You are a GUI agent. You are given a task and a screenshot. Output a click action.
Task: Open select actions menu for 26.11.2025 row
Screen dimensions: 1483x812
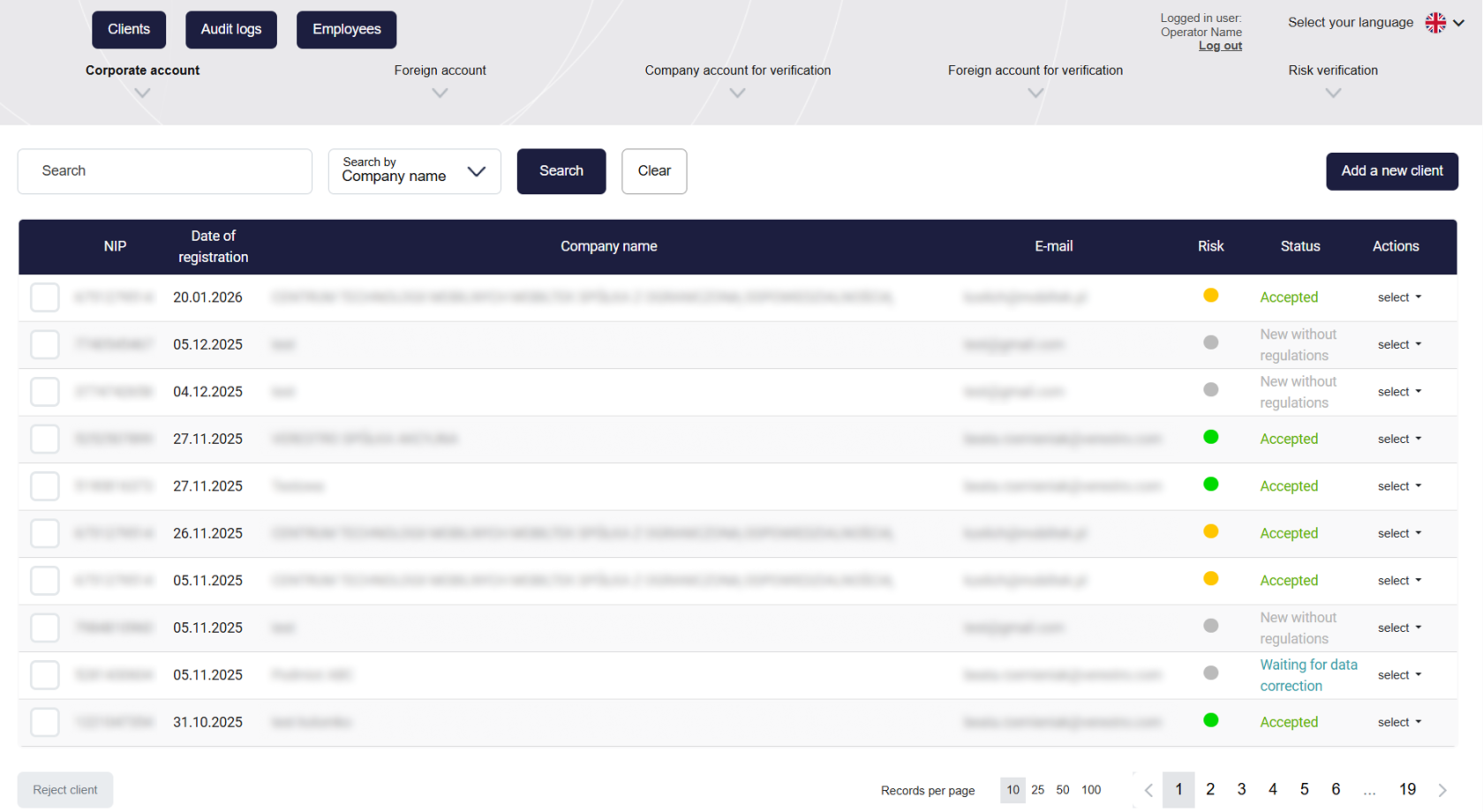(1399, 533)
